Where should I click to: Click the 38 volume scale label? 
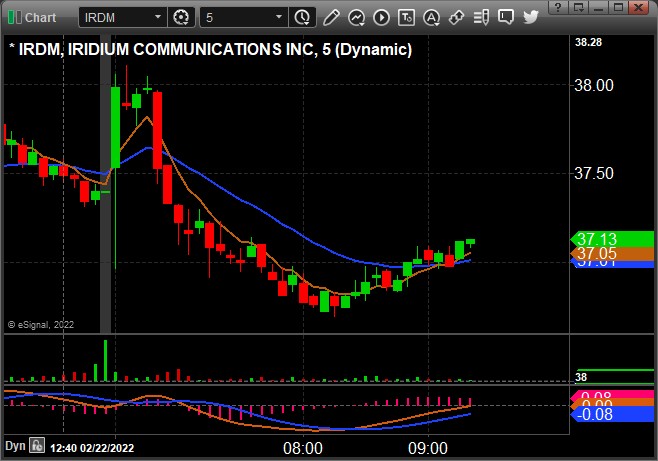581,377
